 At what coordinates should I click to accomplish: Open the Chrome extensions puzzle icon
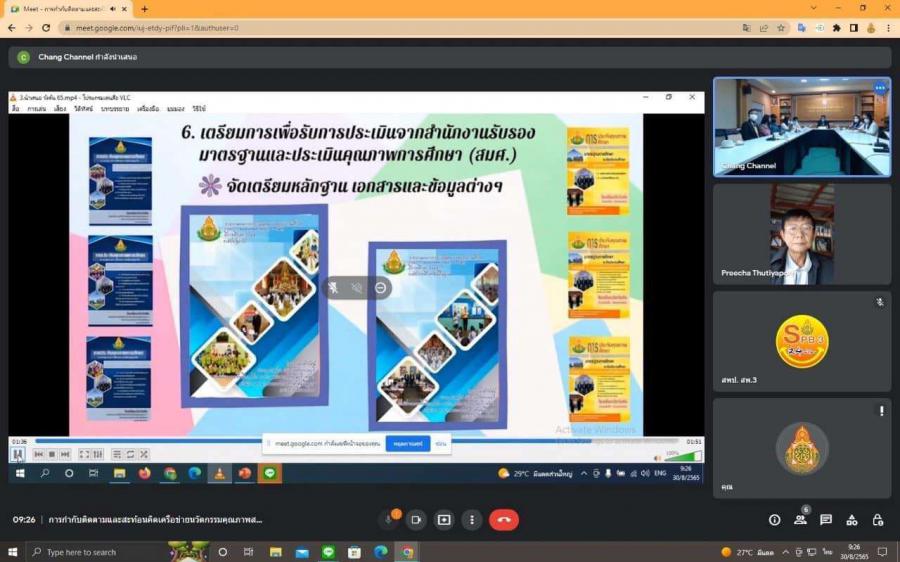coord(837,28)
